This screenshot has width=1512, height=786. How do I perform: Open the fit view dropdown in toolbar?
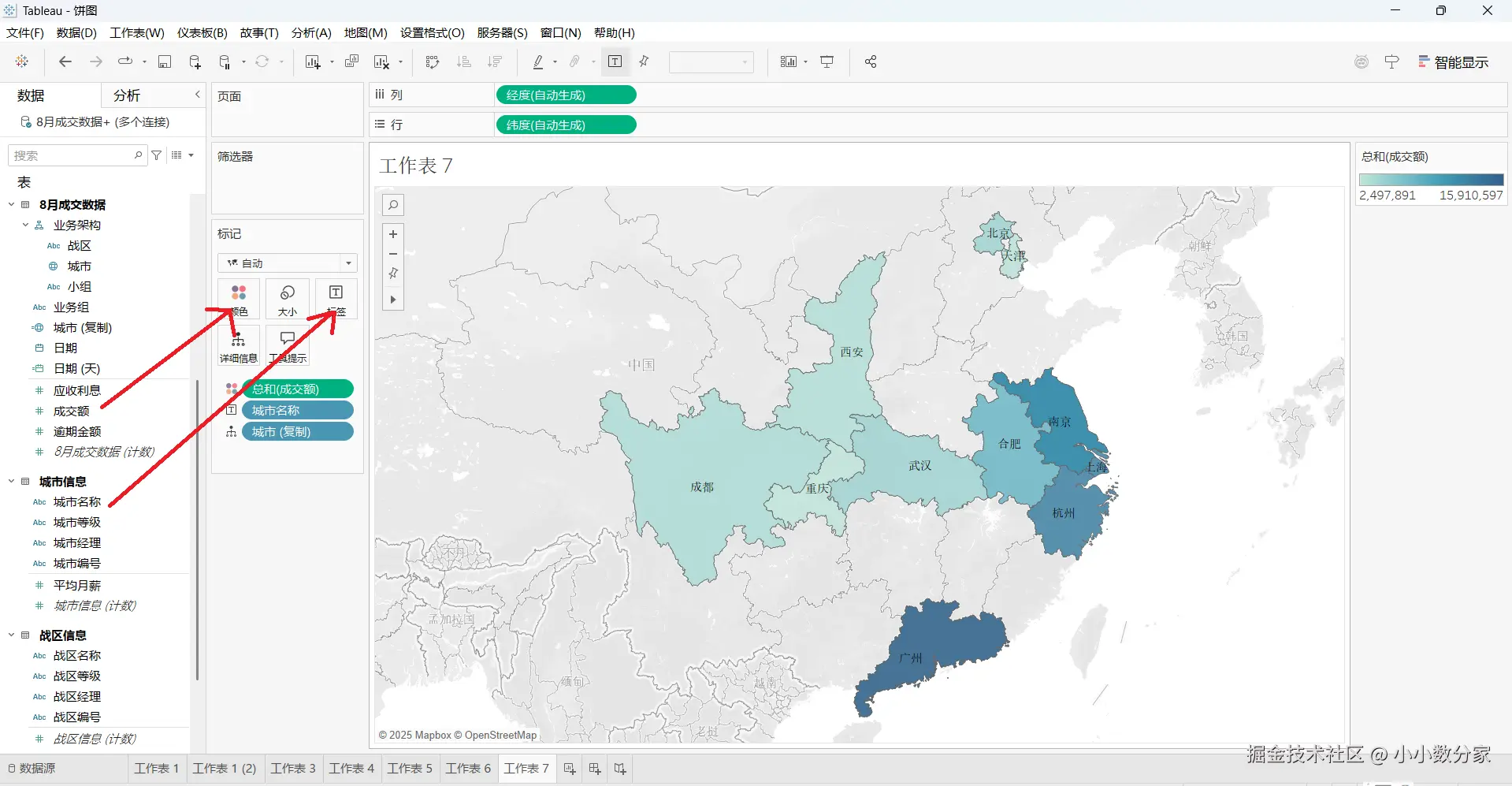tap(711, 61)
